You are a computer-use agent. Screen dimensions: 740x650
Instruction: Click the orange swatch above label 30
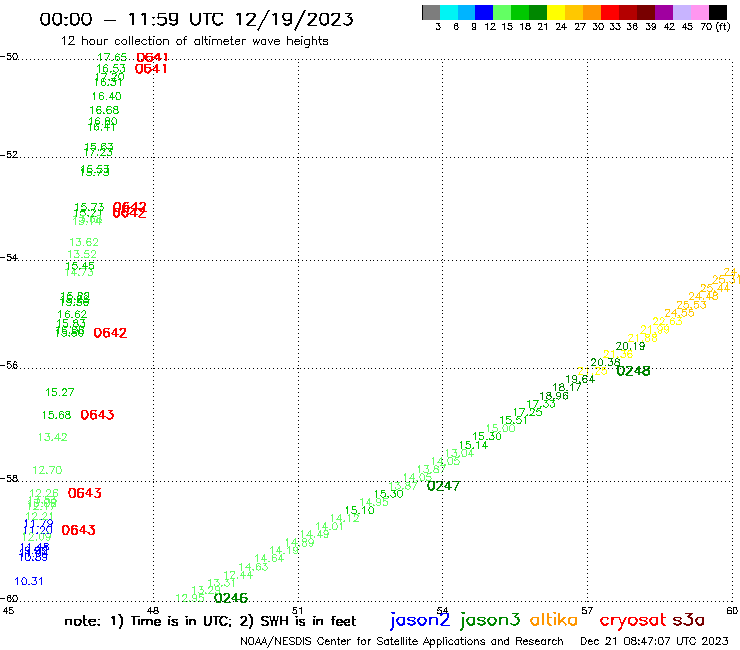click(592, 12)
